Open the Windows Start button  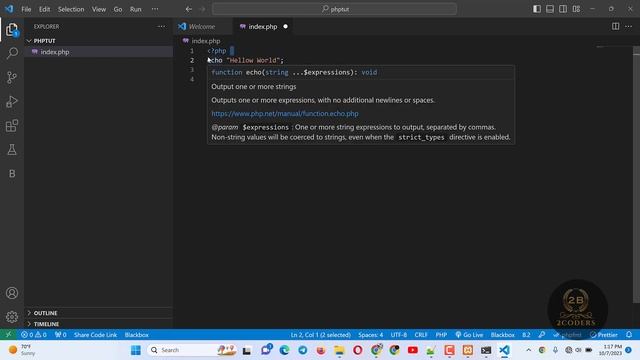(136, 350)
